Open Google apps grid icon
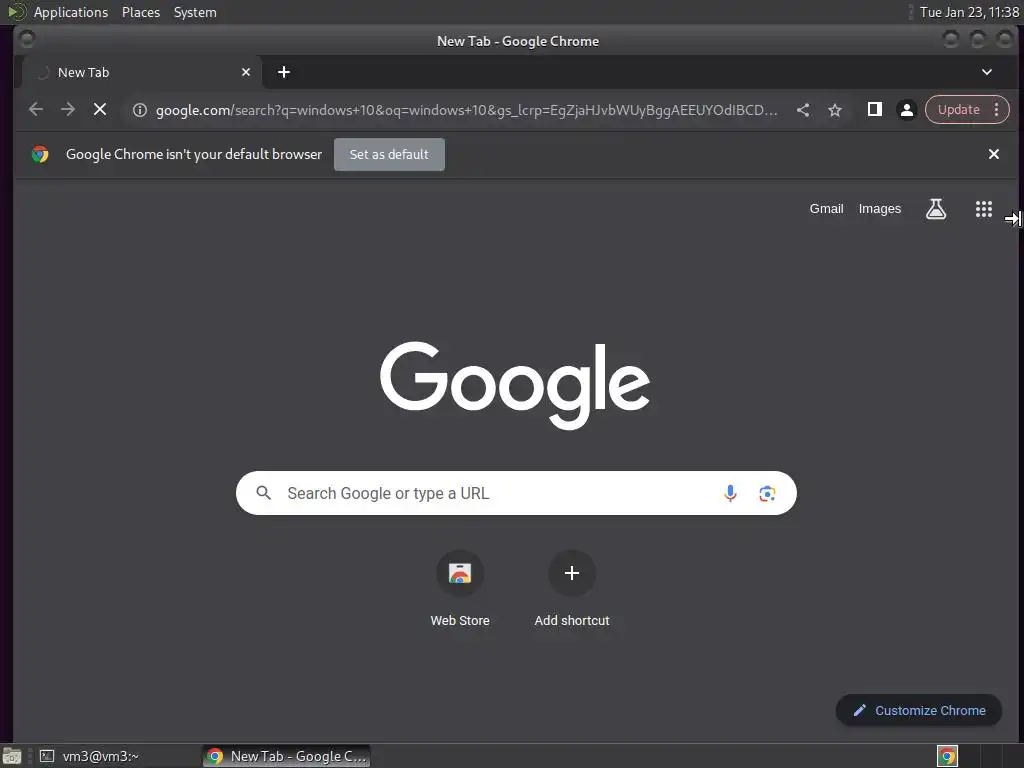1024x768 pixels. tap(984, 209)
